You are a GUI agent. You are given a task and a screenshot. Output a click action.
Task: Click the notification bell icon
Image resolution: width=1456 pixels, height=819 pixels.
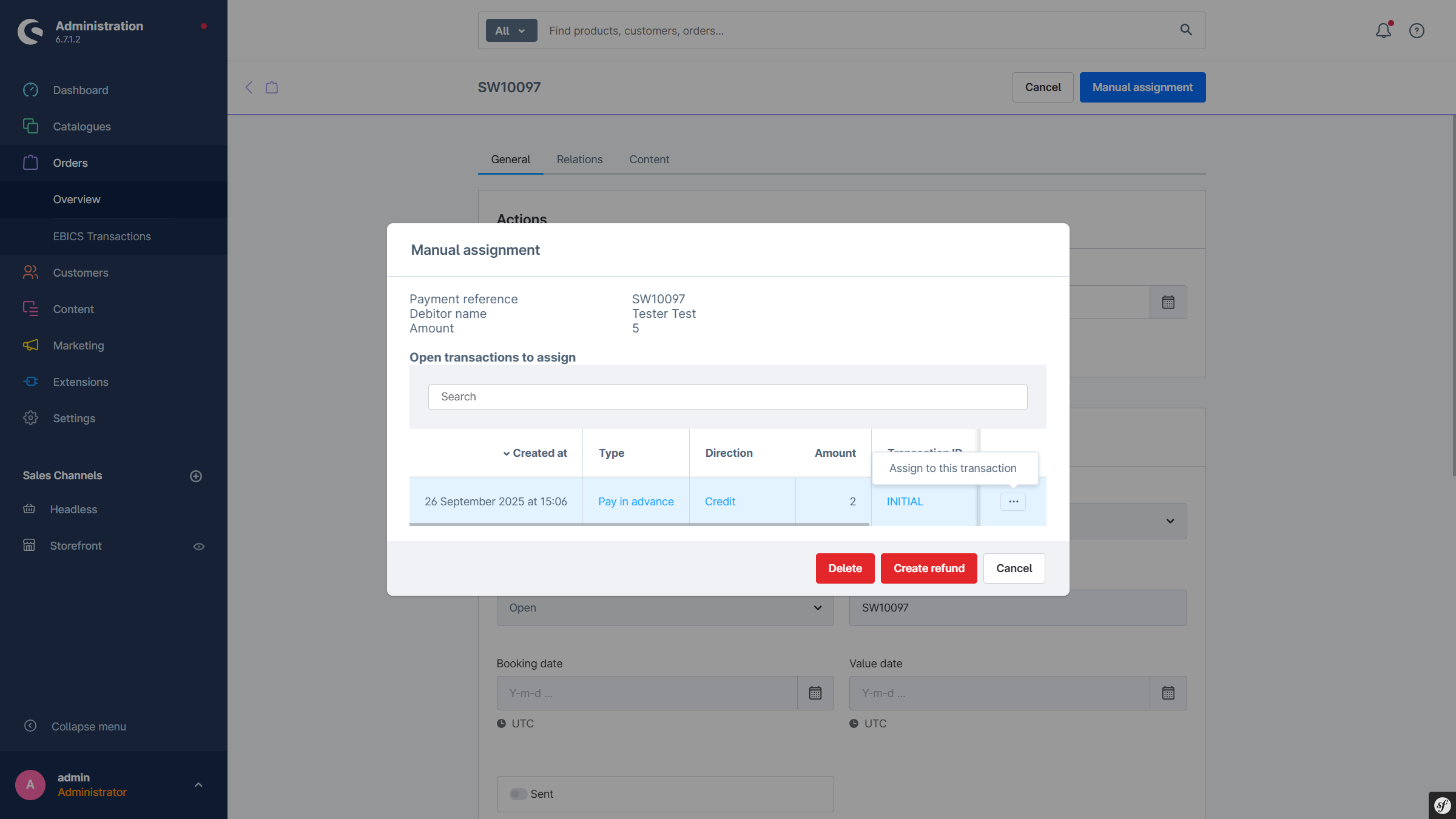pos(1383,30)
